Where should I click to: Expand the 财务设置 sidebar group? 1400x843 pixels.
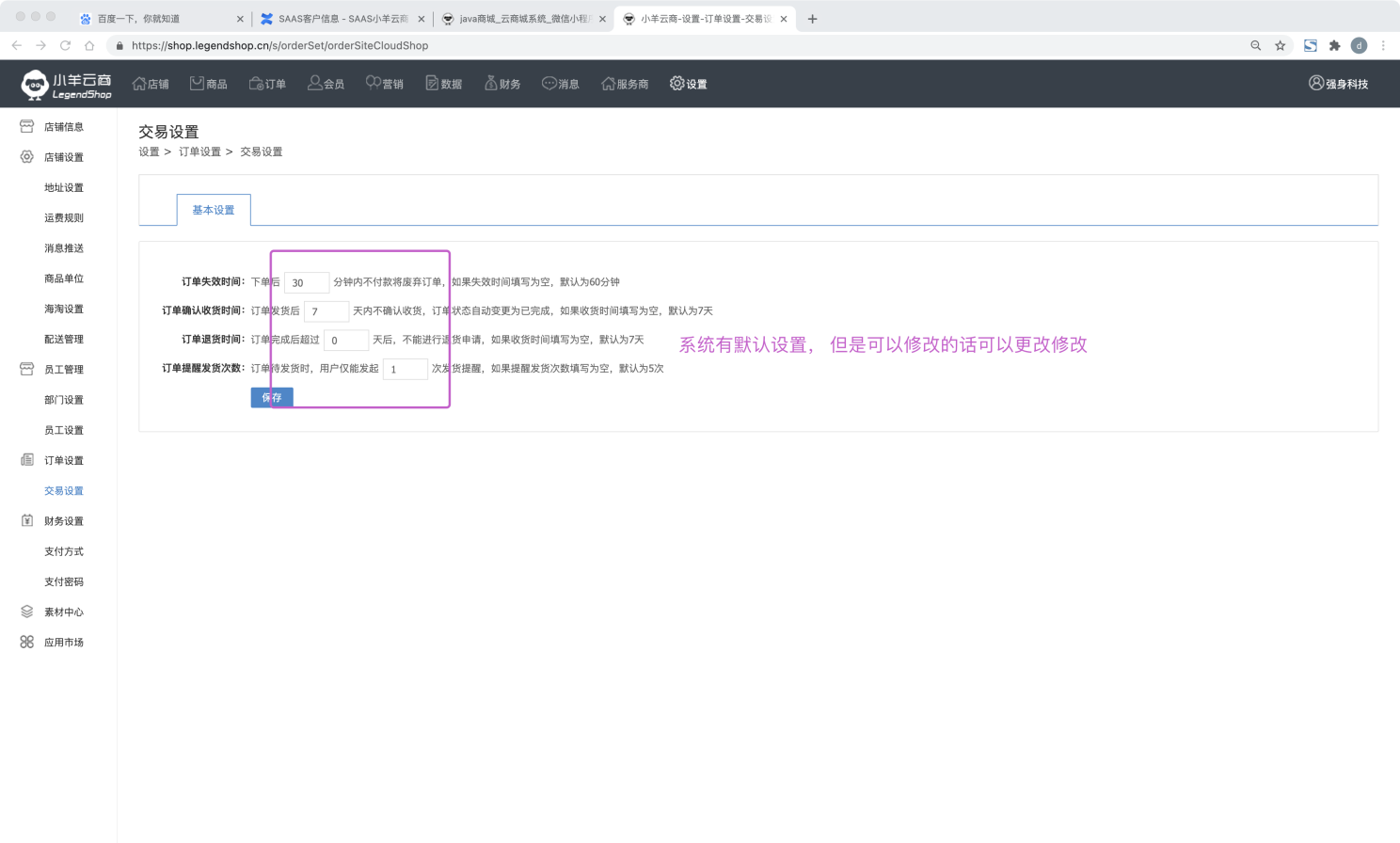point(63,521)
